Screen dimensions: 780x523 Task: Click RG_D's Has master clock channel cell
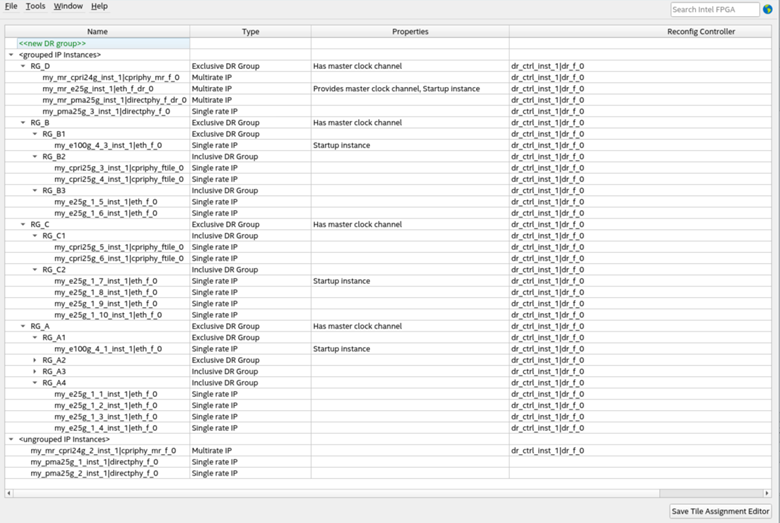click(410, 66)
